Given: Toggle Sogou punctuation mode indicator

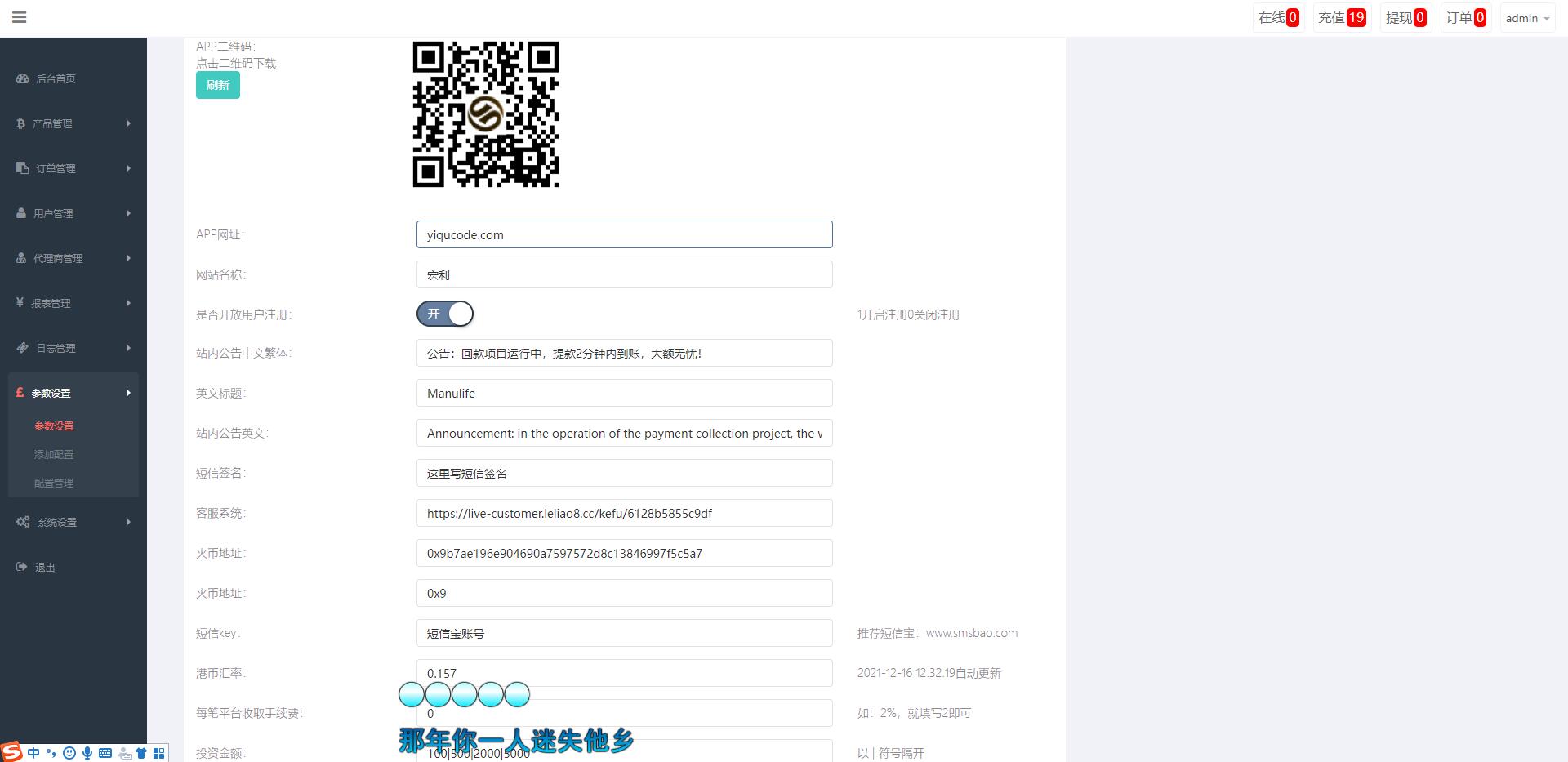Looking at the screenshot, I should 51,753.
